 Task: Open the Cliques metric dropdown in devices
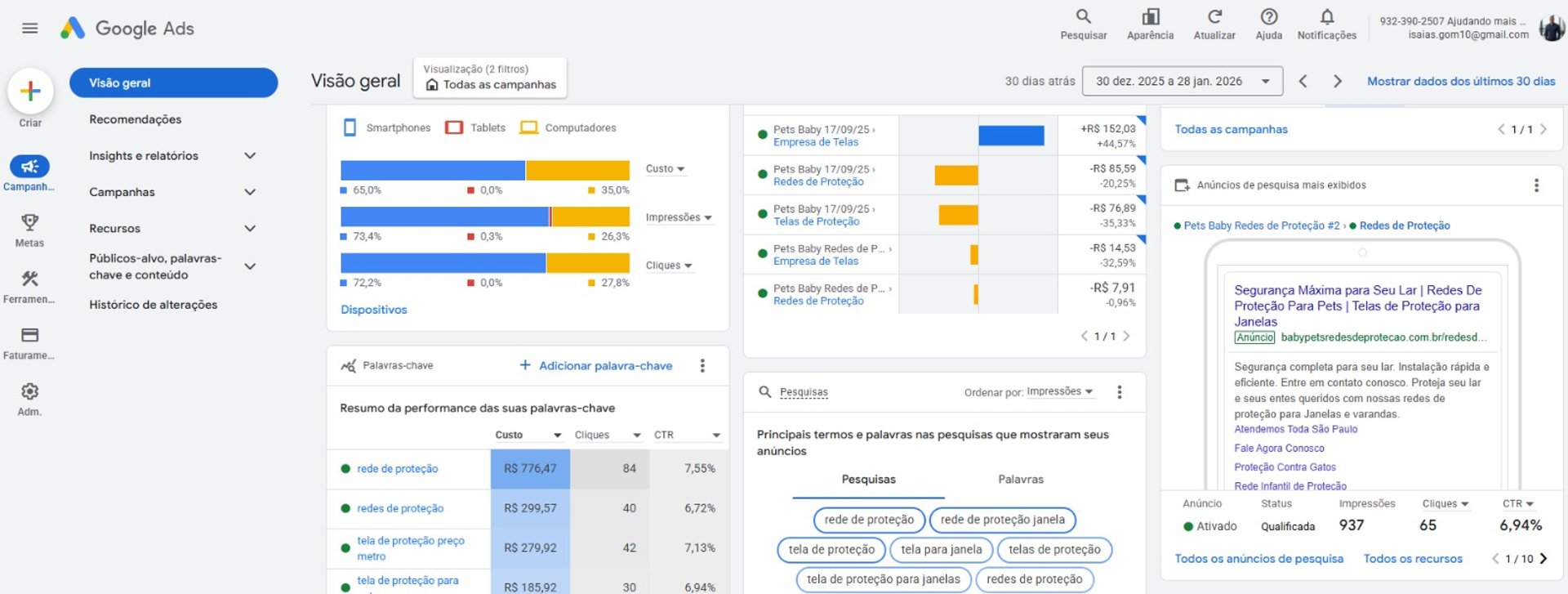tap(670, 266)
